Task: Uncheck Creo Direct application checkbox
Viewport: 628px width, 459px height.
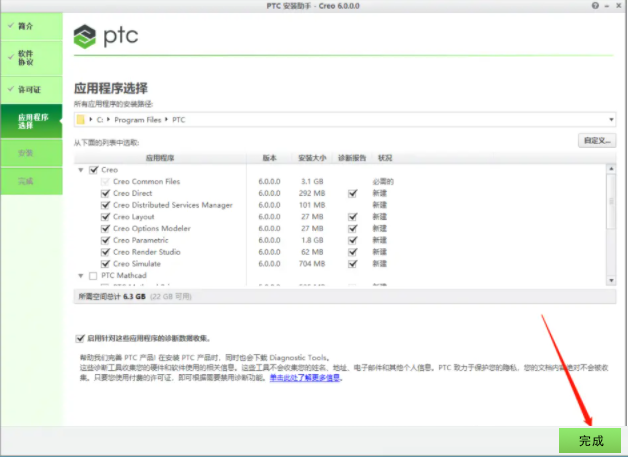Action: click(105, 193)
